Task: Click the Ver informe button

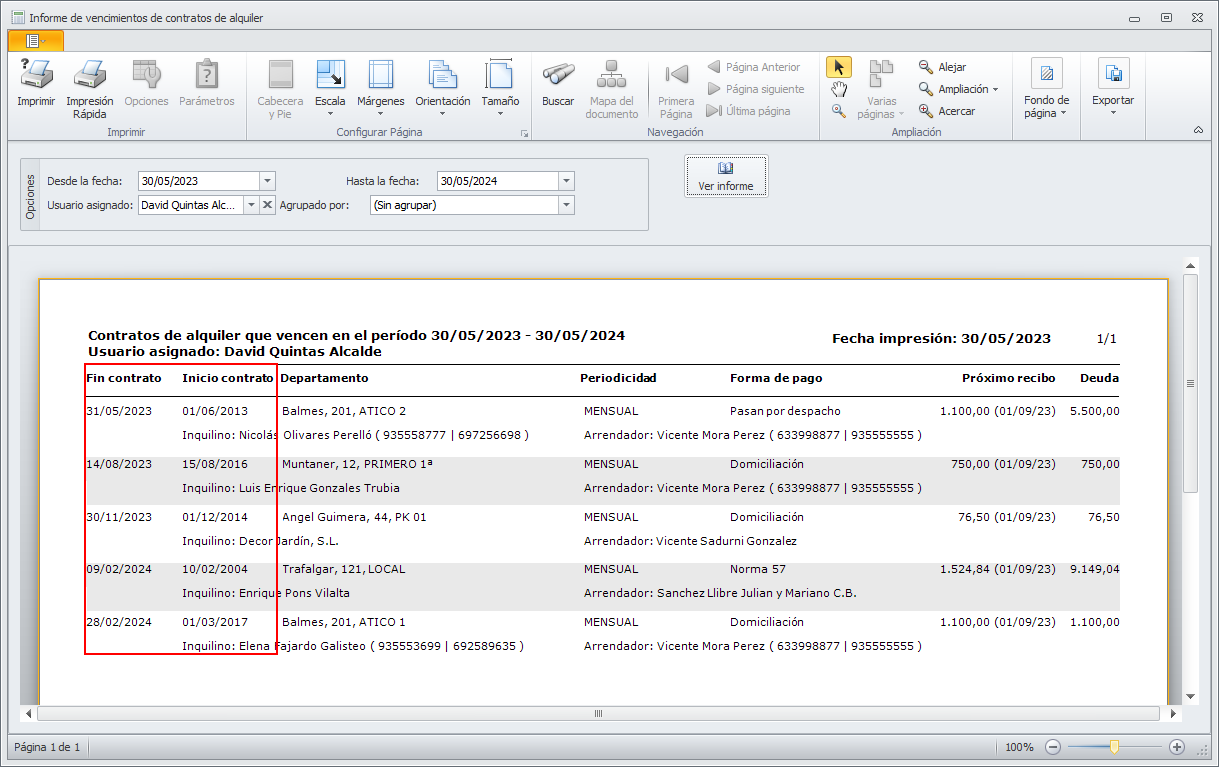Action: 726,176
